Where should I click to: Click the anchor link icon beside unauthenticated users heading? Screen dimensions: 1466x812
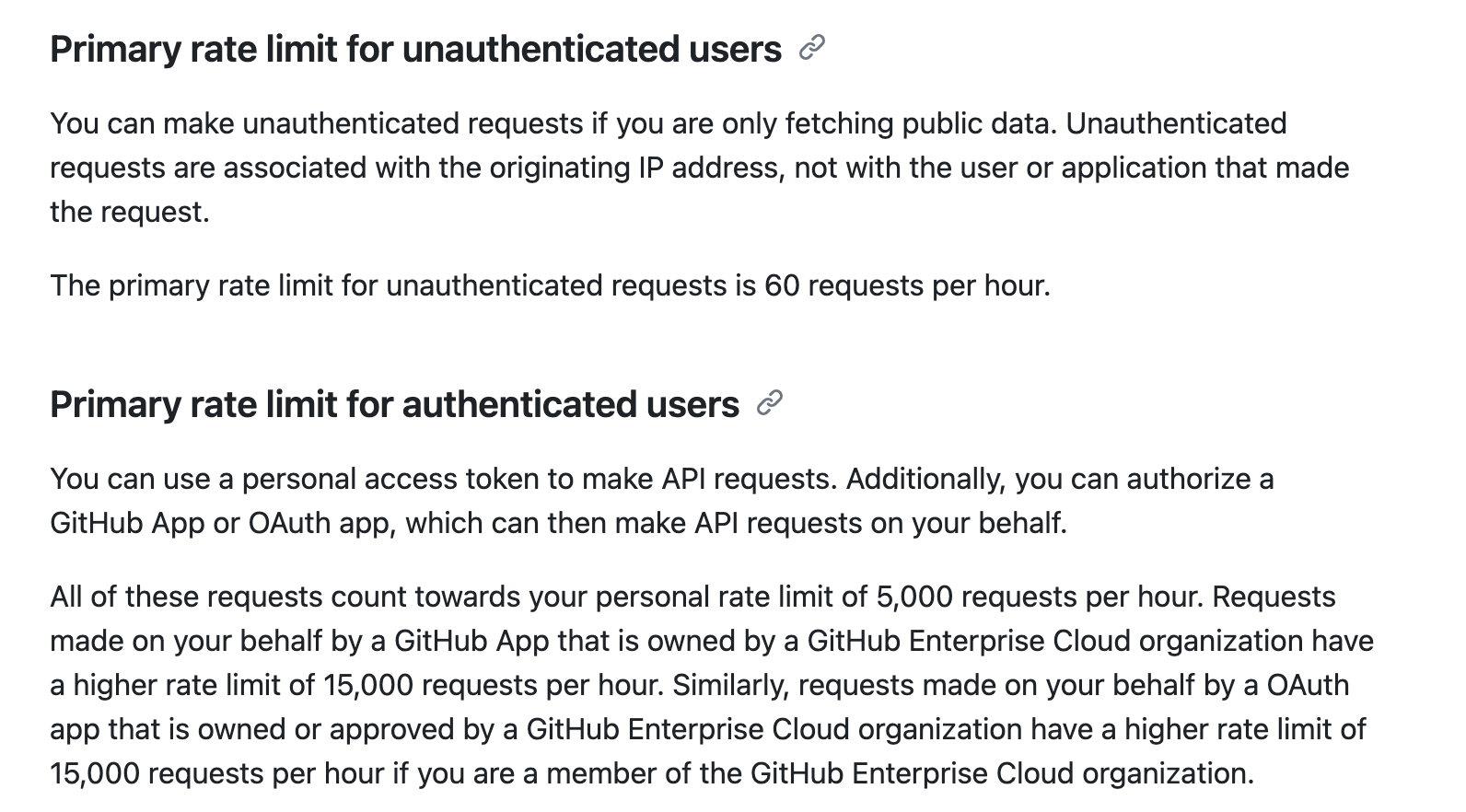[811, 48]
